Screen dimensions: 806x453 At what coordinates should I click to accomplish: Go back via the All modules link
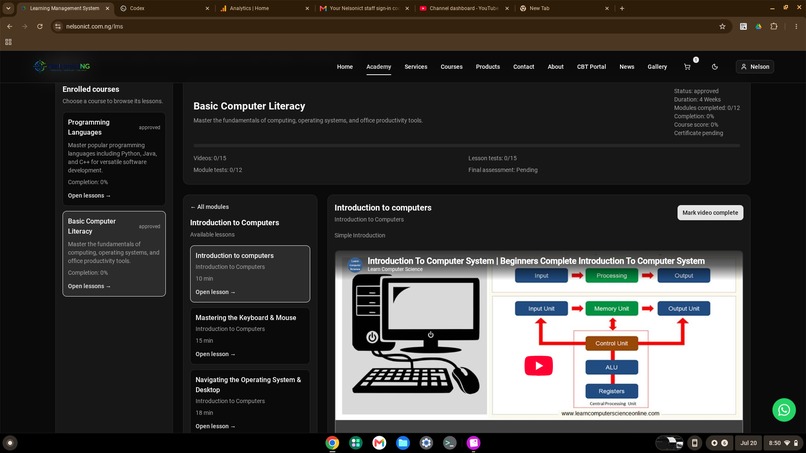pyautogui.click(x=209, y=207)
